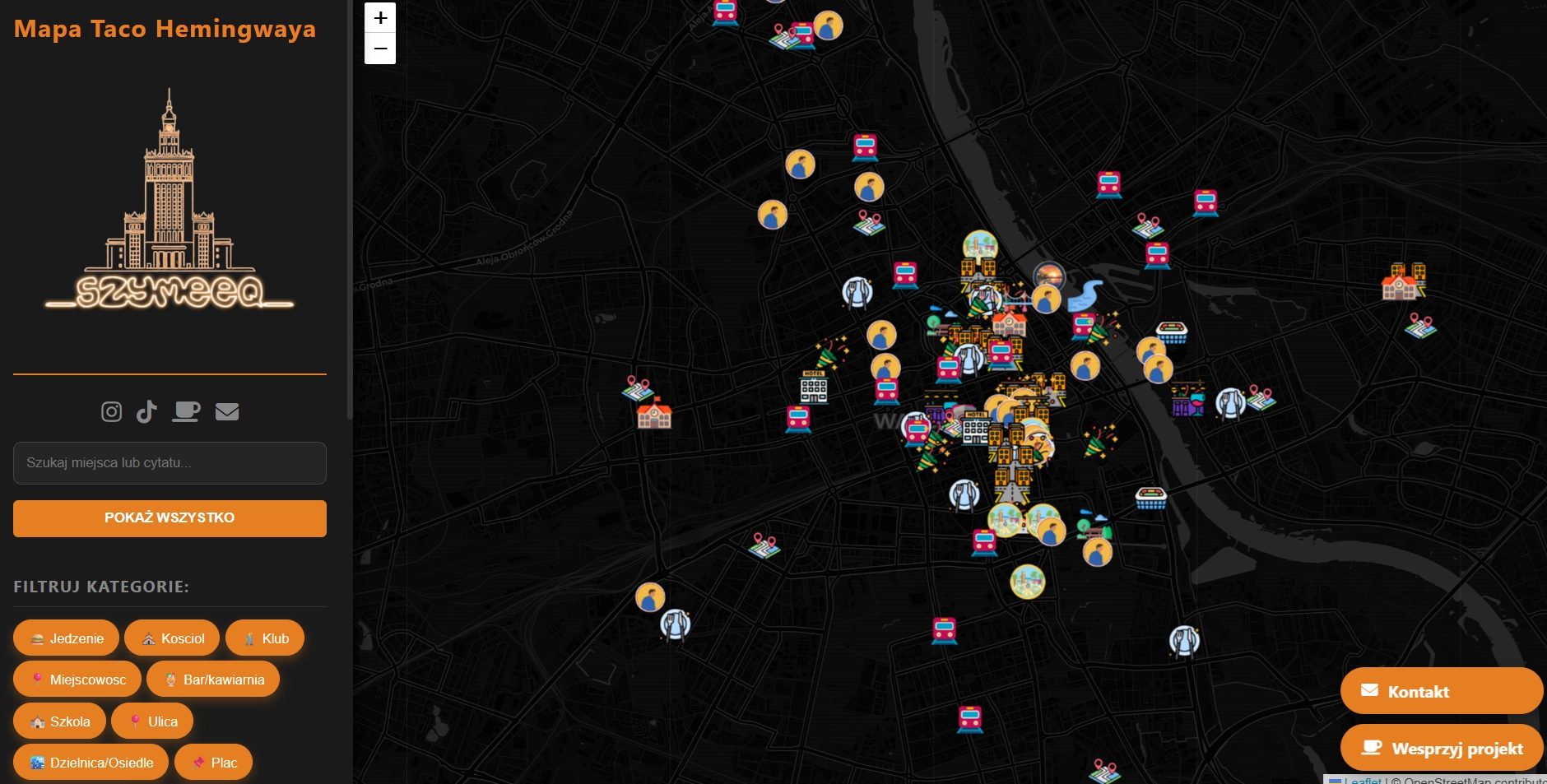
Task: Click the train marker at bottom of map
Action: [x=970, y=719]
